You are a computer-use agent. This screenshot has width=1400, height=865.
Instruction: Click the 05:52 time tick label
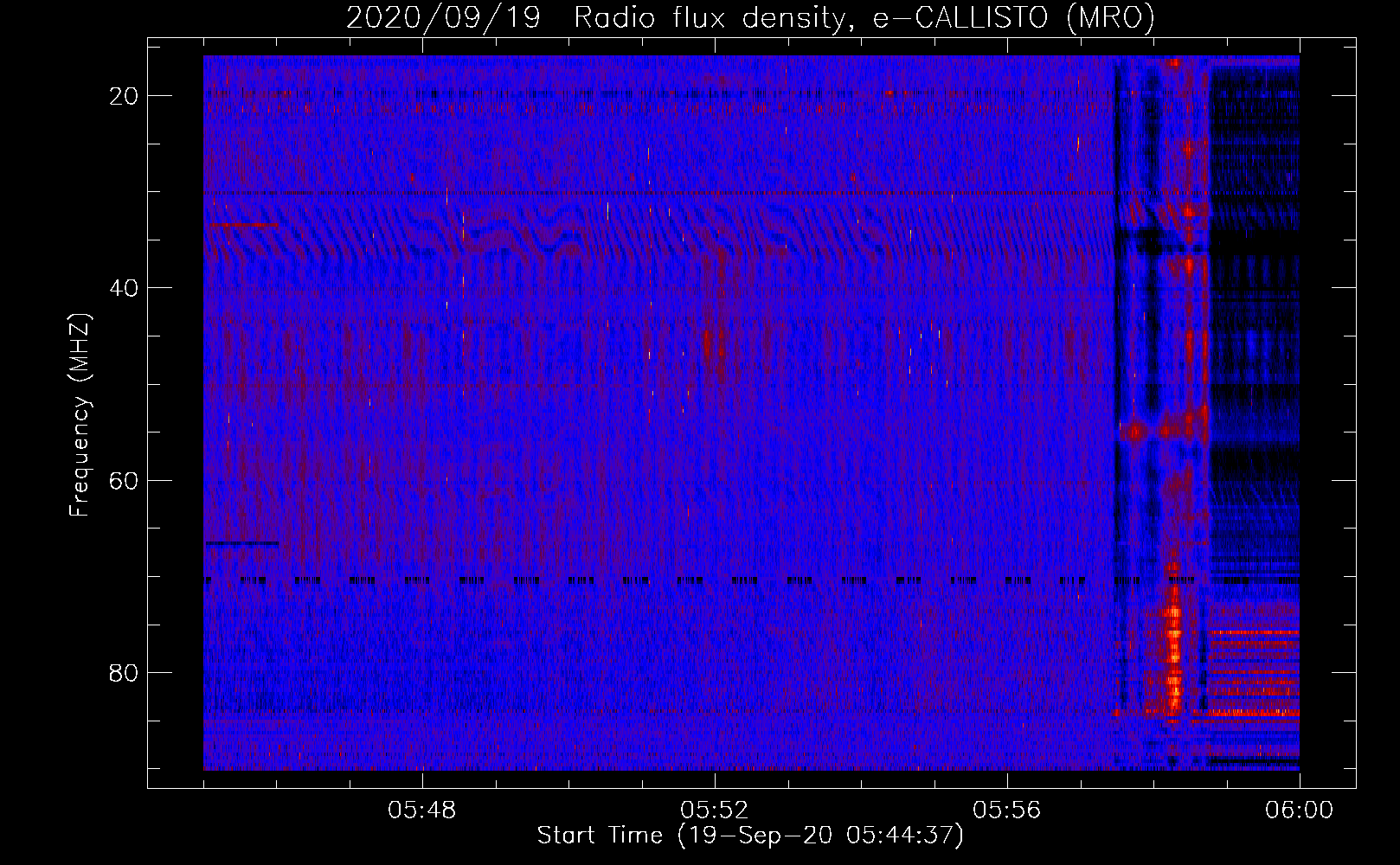715,811
